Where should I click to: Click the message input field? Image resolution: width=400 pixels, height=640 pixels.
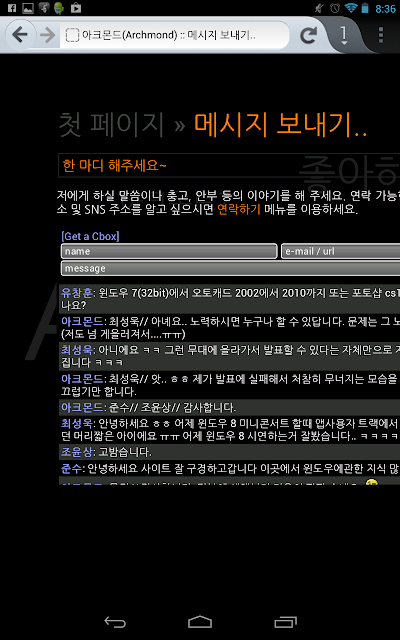coord(230,269)
